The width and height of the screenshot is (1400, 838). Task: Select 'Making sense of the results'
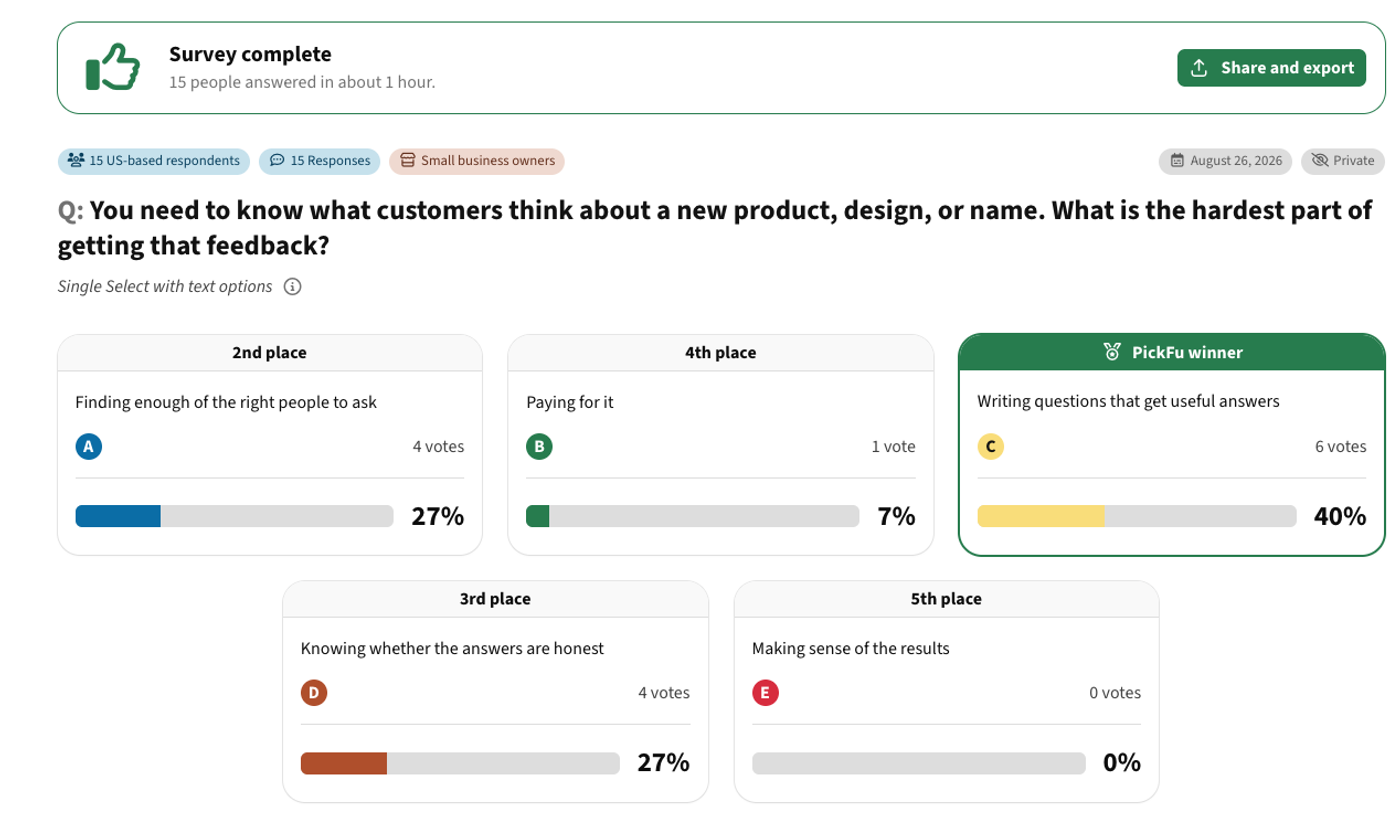click(851, 648)
